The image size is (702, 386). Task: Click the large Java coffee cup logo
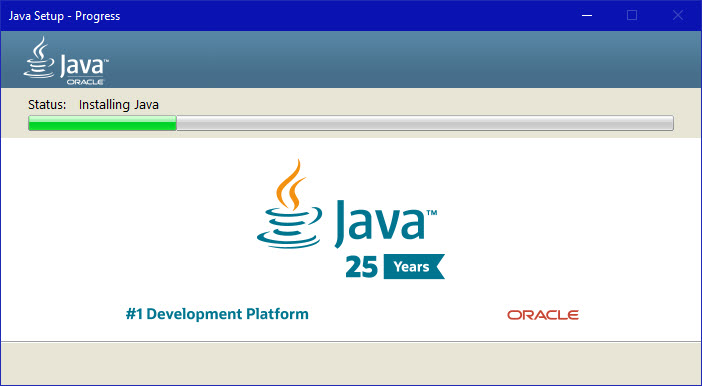pyautogui.click(x=290, y=203)
